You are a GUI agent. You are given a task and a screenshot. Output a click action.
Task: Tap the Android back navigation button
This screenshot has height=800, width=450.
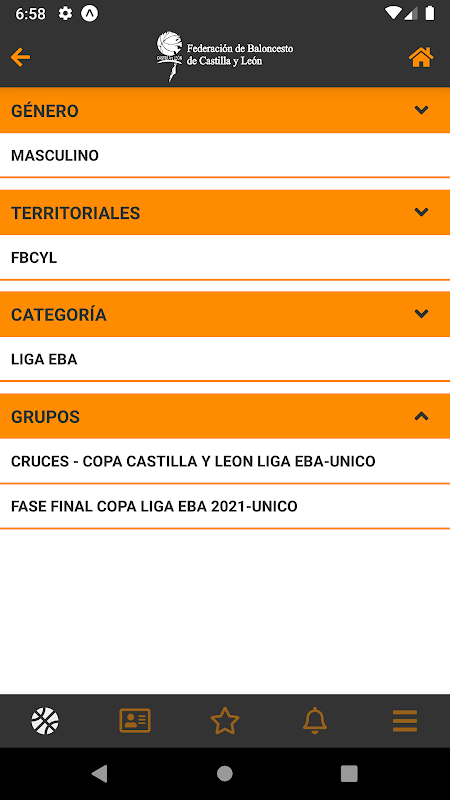tap(99, 773)
